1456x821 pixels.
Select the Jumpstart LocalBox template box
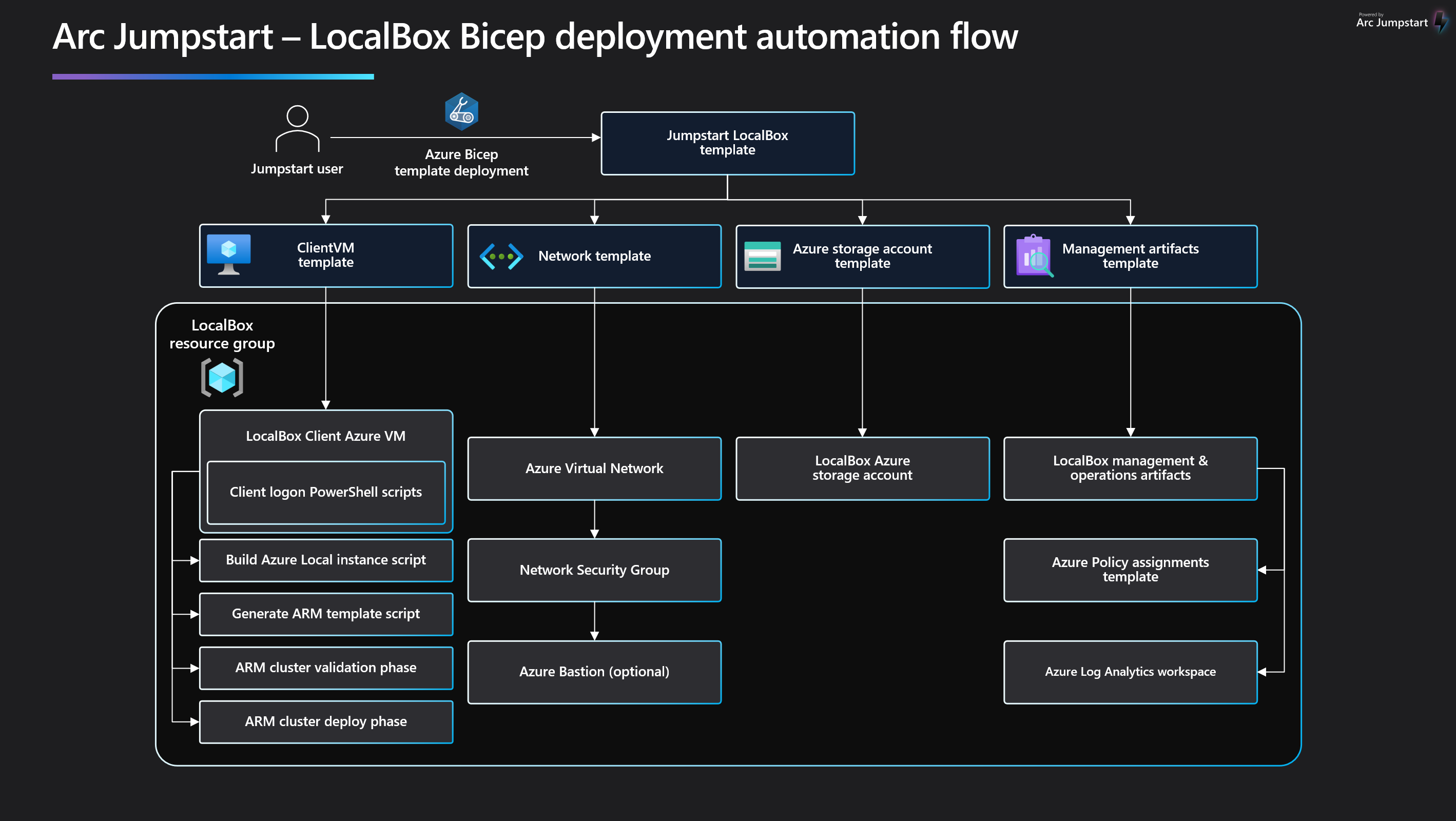click(x=727, y=143)
